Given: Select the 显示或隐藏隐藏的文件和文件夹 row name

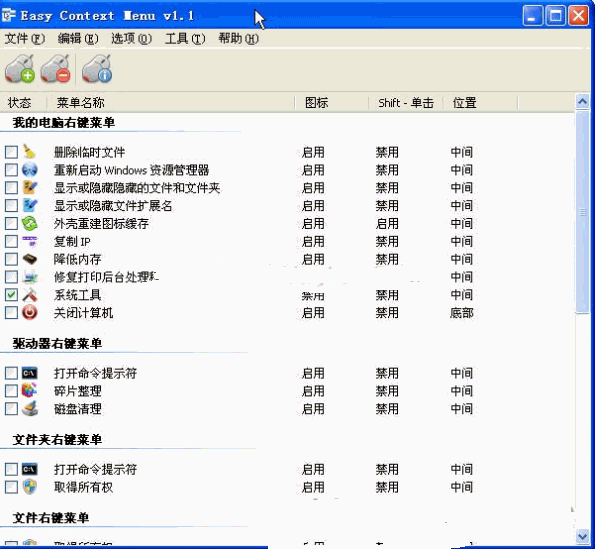Looking at the screenshot, I should pos(137,188).
